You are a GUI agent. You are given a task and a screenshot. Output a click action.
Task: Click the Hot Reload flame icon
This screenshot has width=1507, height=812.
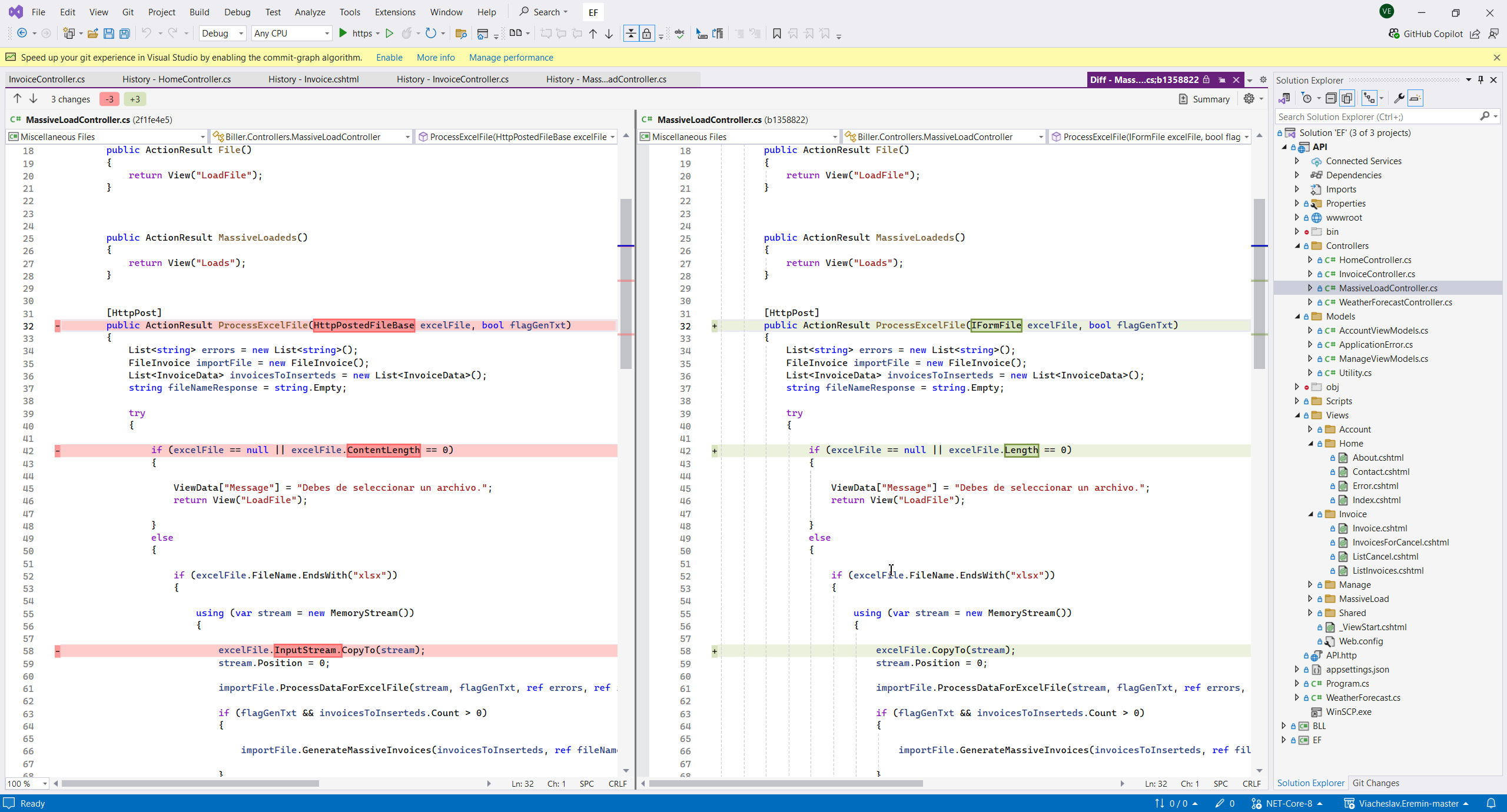click(x=407, y=34)
